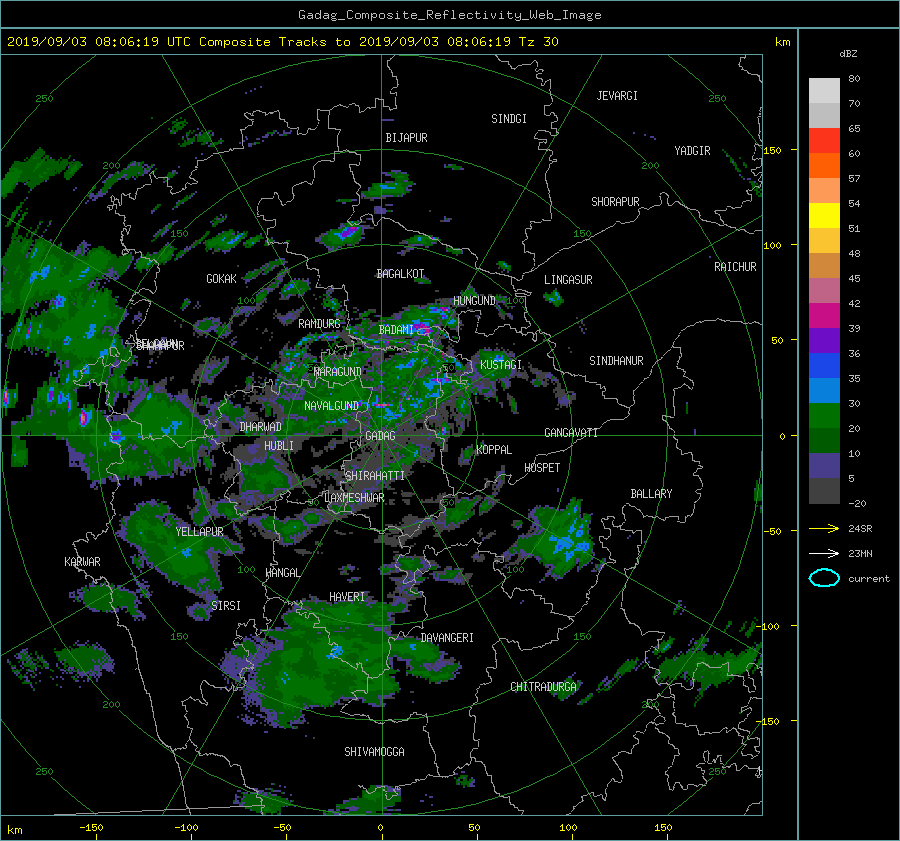900x841 pixels.
Task: Click the LAXMESHWAR city label
Action: click(x=354, y=498)
